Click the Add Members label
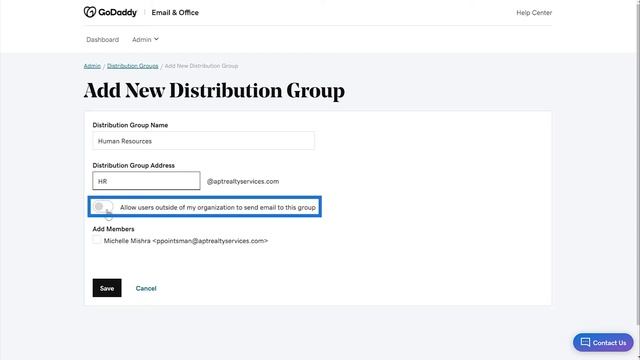Screen dimensions: 640x360 point(113,229)
